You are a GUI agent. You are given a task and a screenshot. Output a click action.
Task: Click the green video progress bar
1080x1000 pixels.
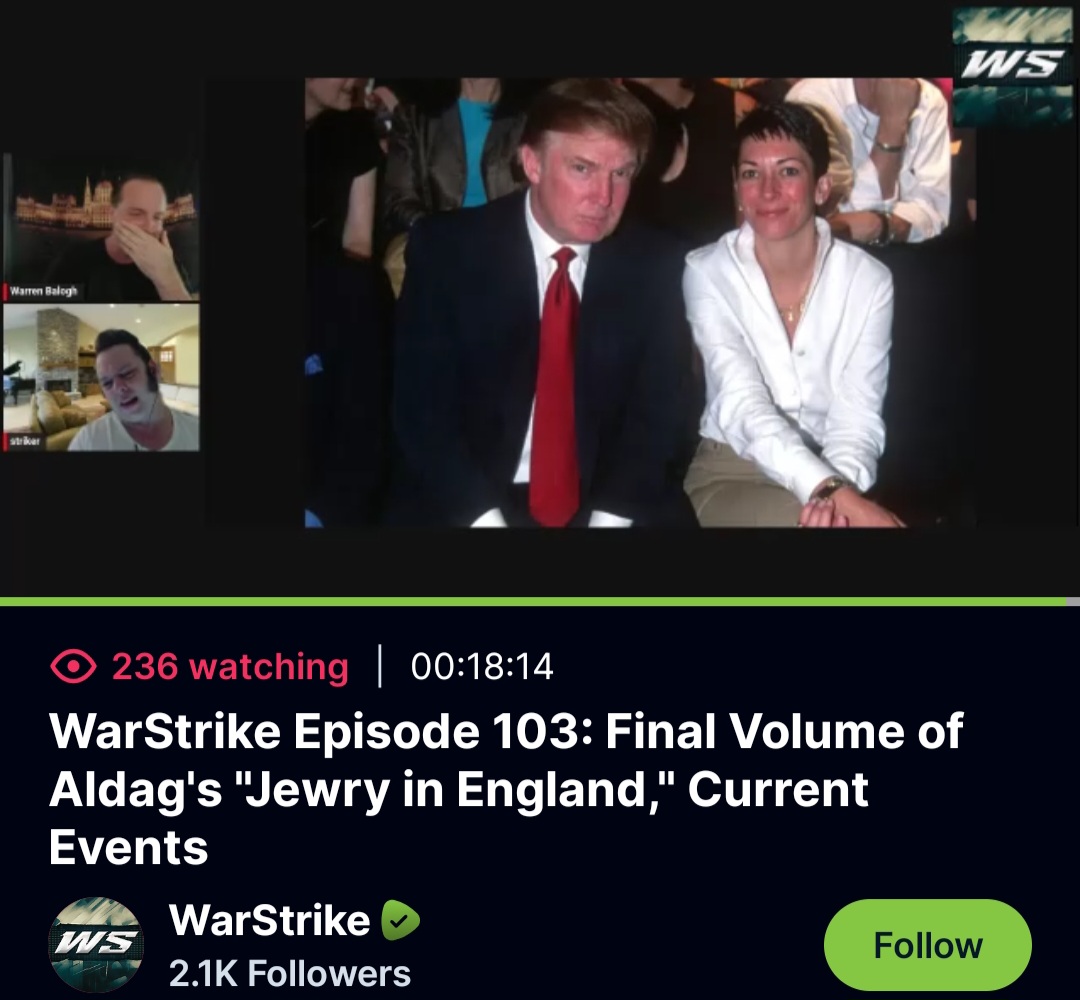click(x=532, y=602)
